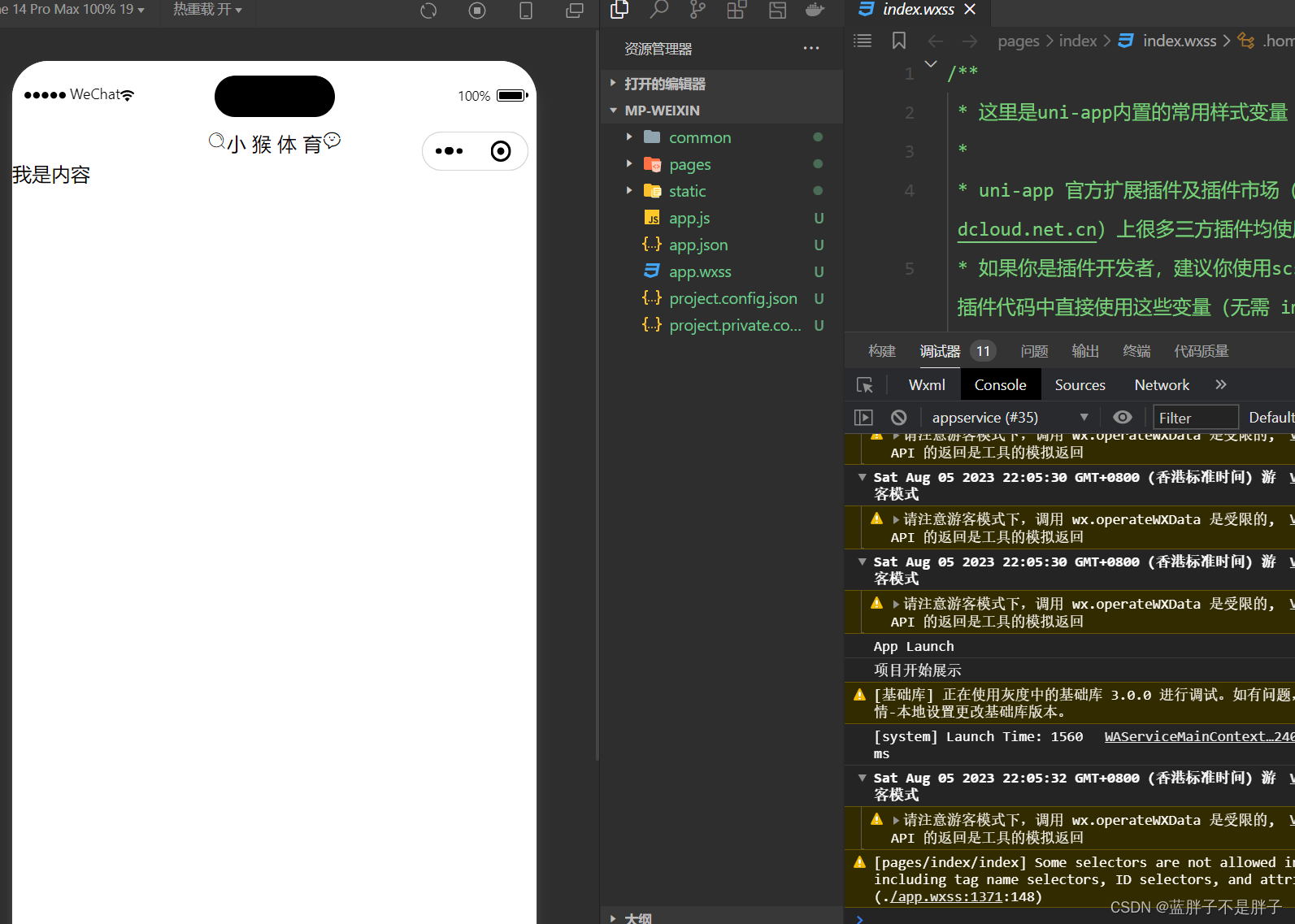This screenshot has width=1295, height=924.
Task: Open project.config.json file
Action: (733, 298)
